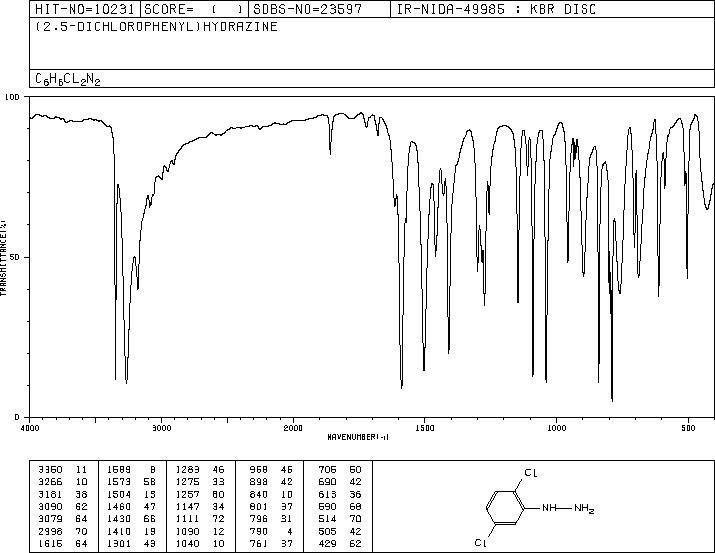
Task: Select the 1504 peak entry
Action: click(x=131, y=494)
